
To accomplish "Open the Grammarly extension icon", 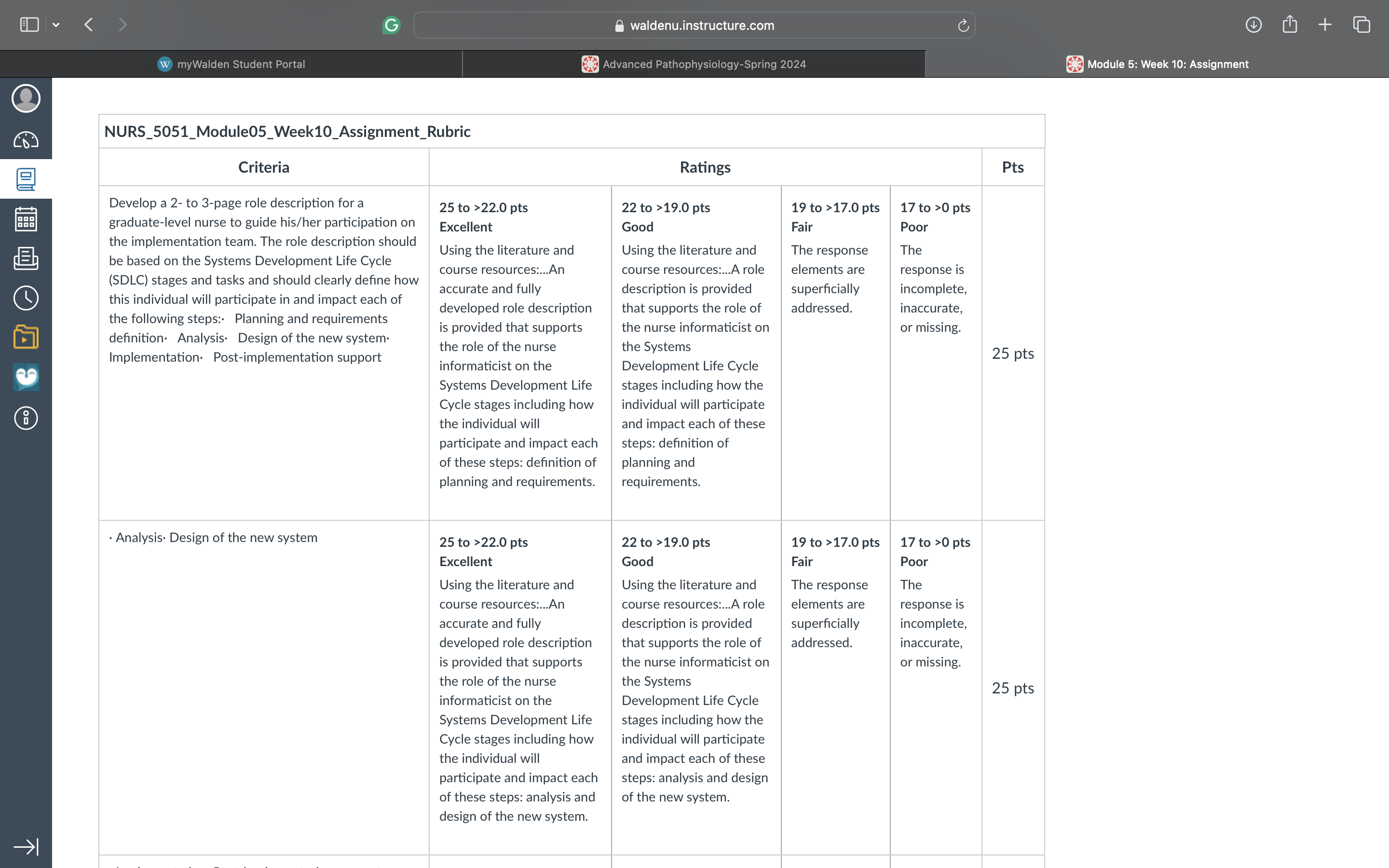I will 392,25.
